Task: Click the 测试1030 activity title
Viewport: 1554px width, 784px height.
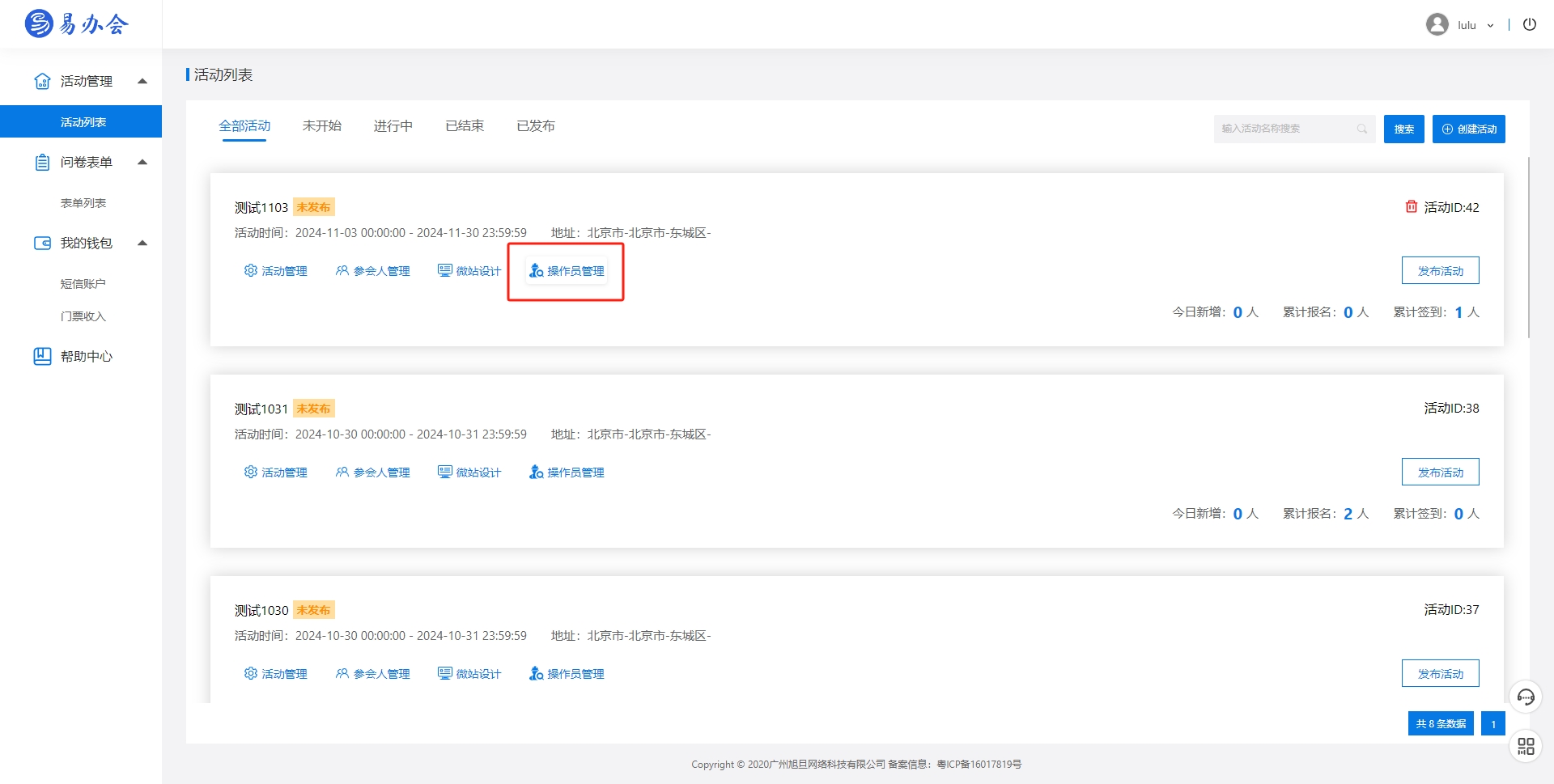Action: [261, 610]
